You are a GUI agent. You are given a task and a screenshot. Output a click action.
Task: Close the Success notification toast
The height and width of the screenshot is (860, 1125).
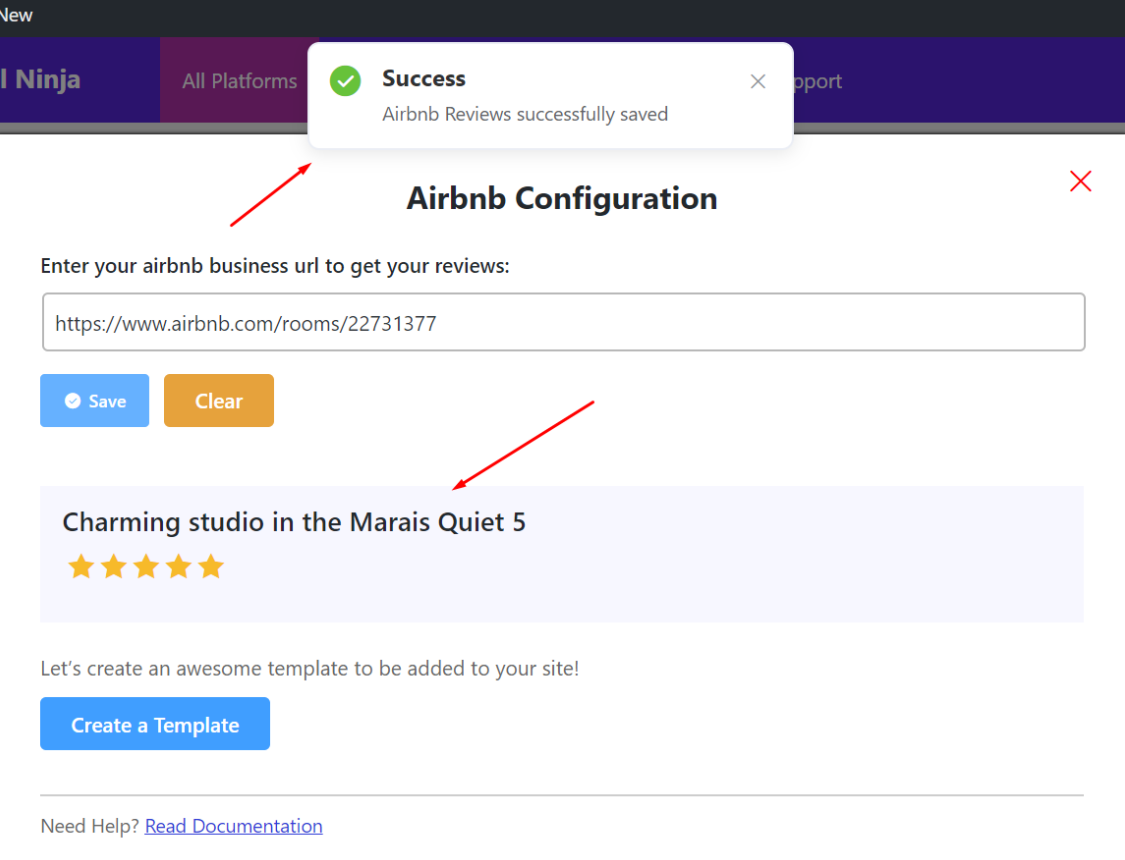coord(758,82)
